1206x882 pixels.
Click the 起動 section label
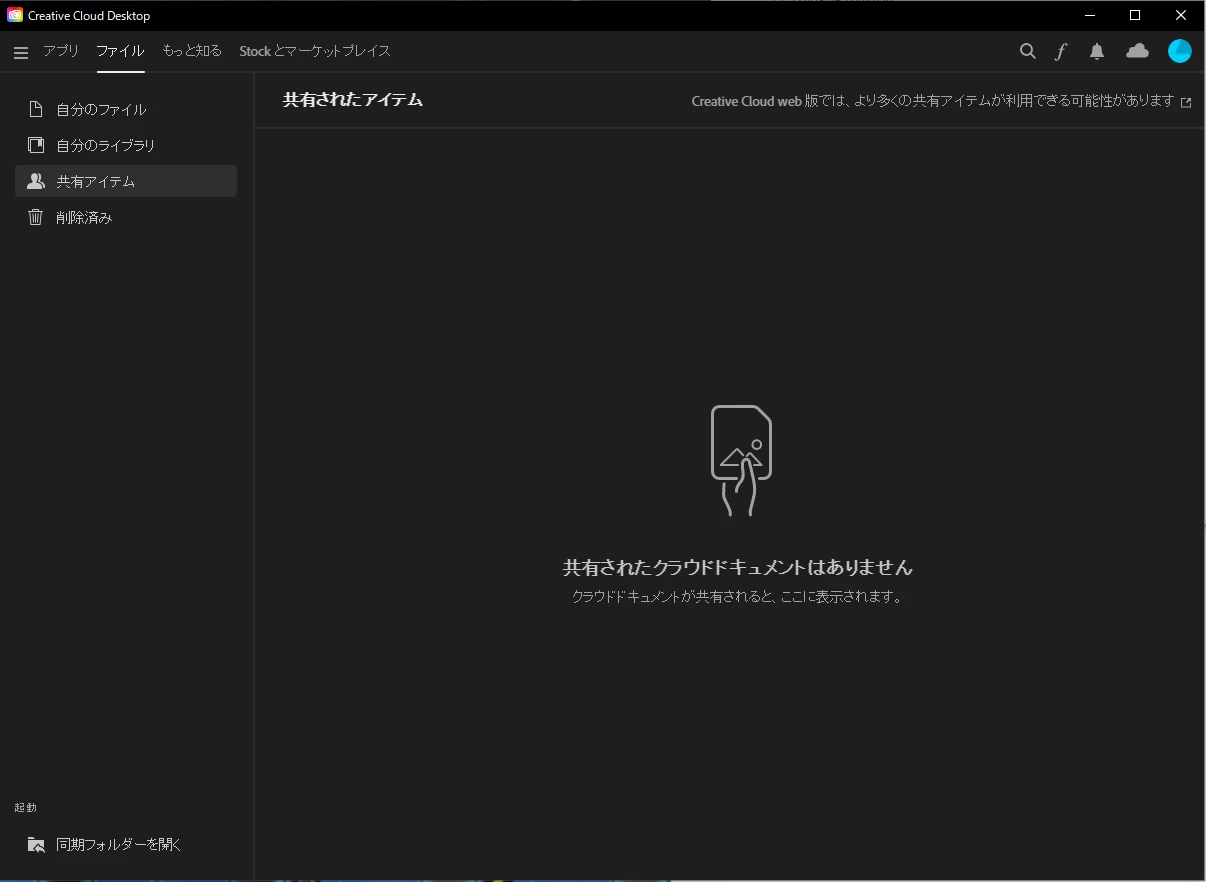[x=25, y=807]
